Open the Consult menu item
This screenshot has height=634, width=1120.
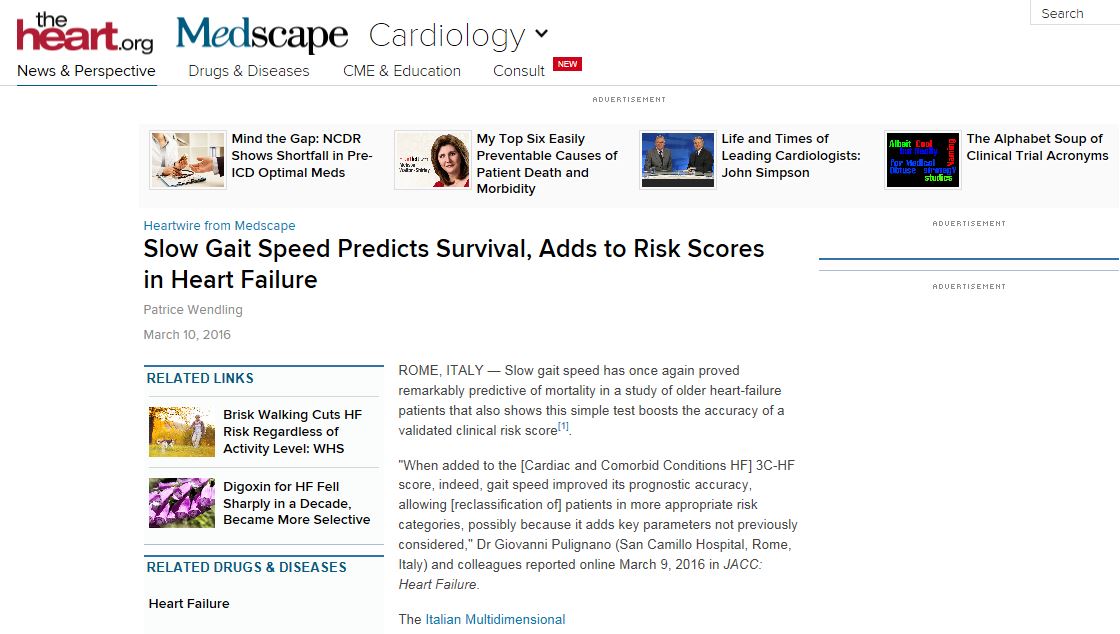pos(519,71)
